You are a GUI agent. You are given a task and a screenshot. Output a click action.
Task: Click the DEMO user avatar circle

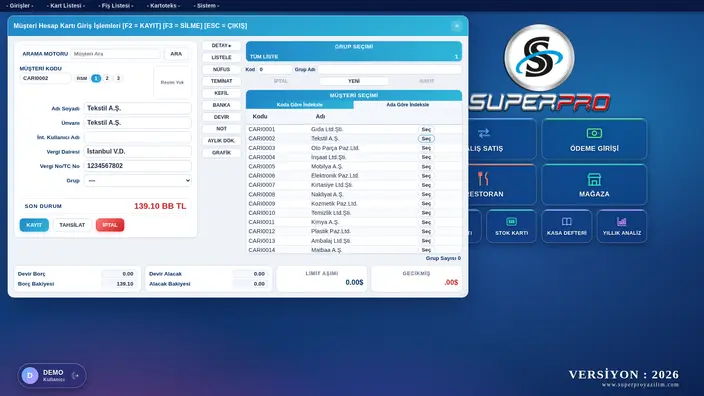click(x=30, y=376)
